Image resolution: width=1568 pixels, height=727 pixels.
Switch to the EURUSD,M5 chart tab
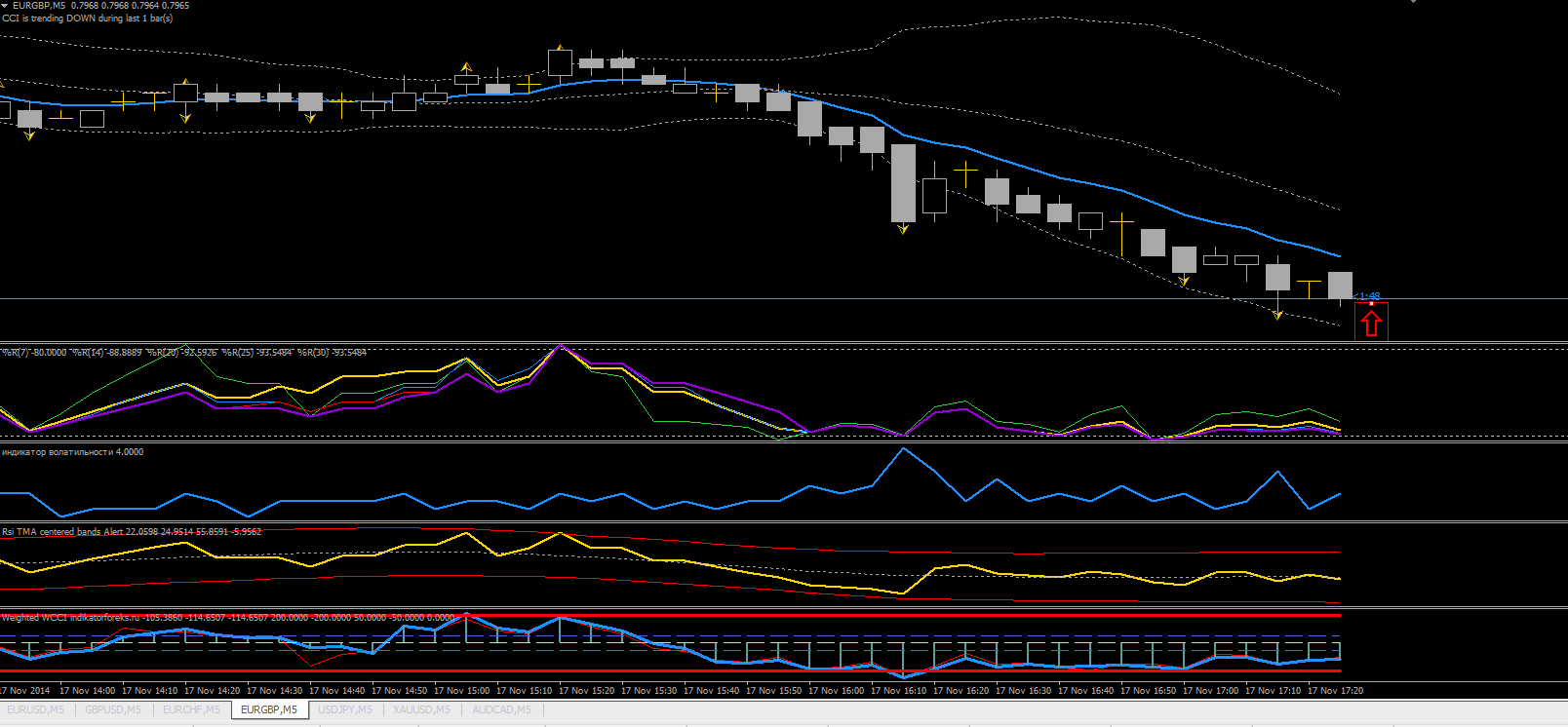36,709
